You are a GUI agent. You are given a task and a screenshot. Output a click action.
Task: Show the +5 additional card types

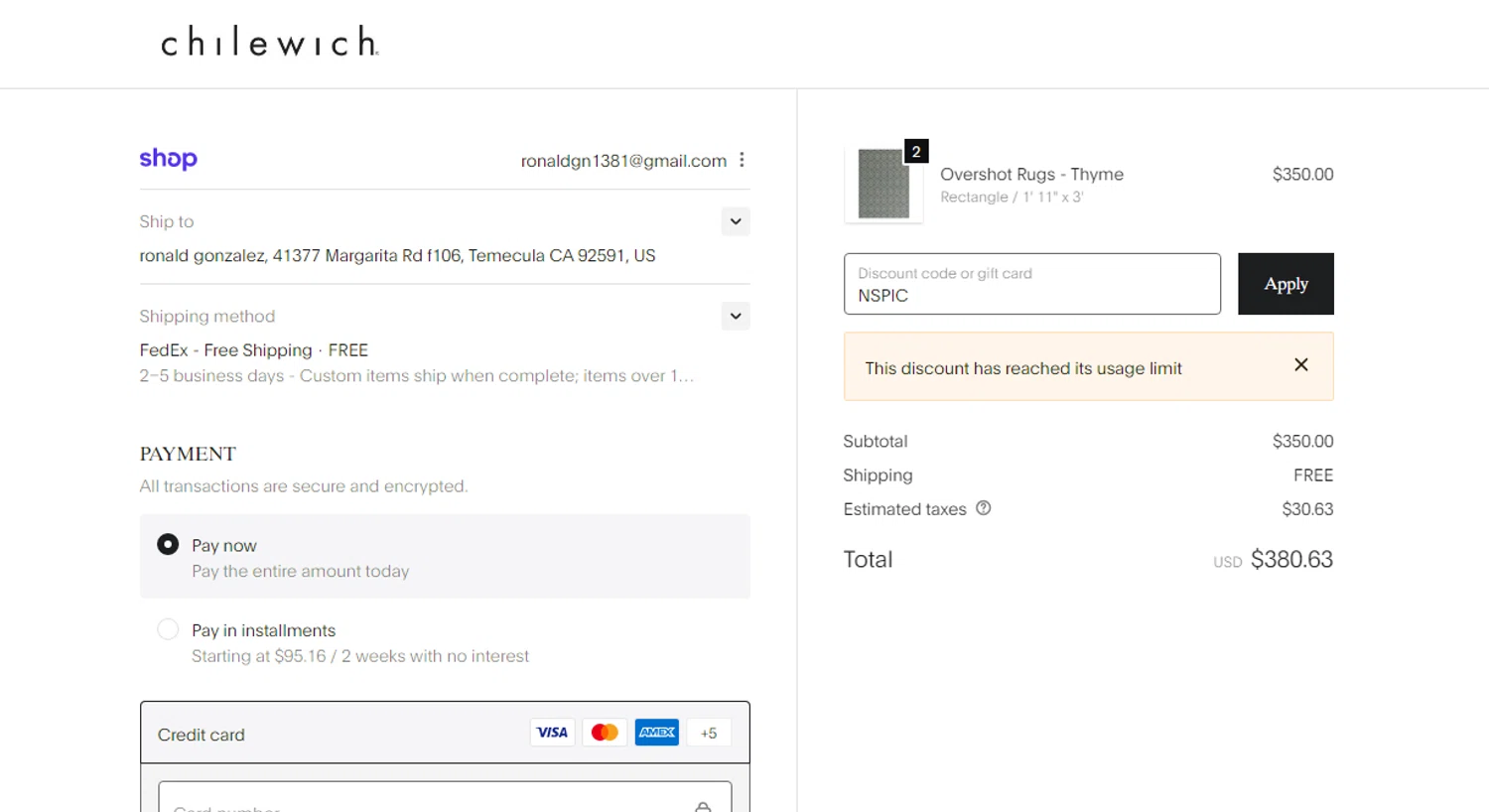click(709, 733)
